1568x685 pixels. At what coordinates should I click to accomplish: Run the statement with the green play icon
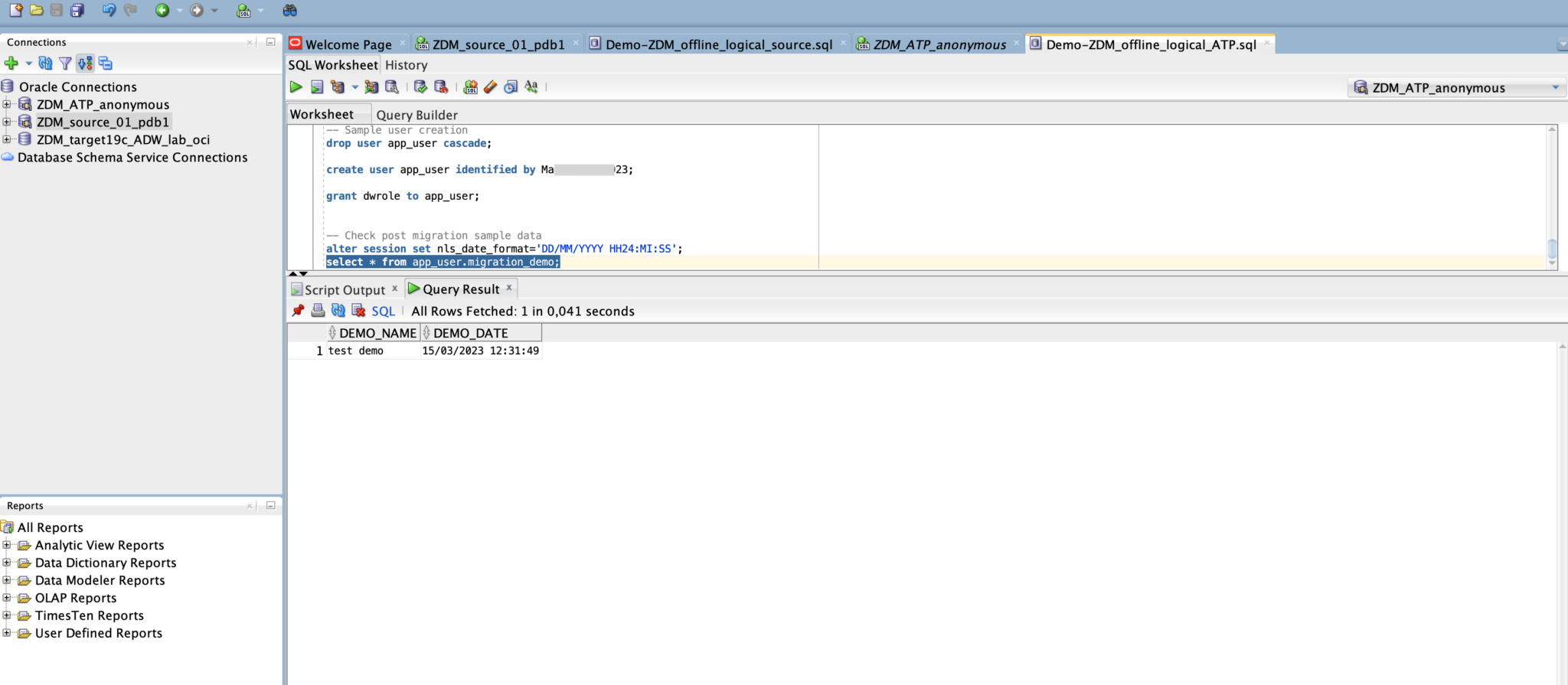[296, 87]
